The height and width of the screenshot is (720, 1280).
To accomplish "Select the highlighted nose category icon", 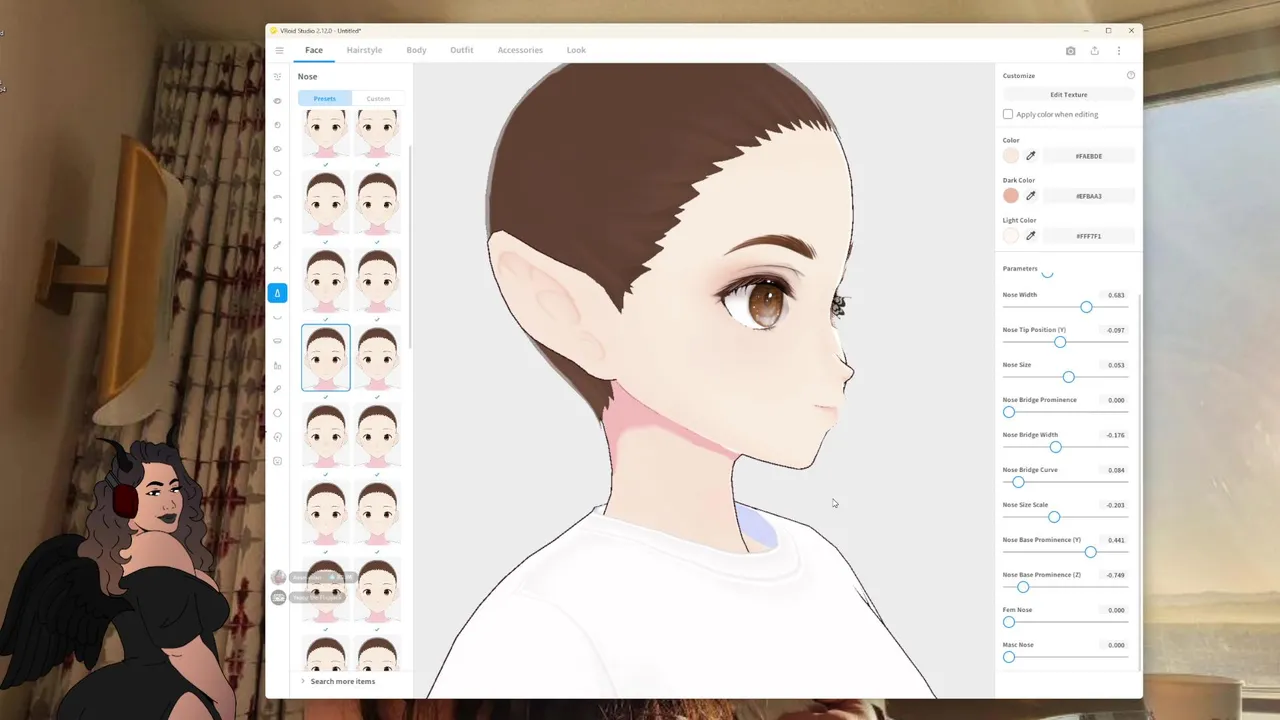I will pyautogui.click(x=278, y=293).
